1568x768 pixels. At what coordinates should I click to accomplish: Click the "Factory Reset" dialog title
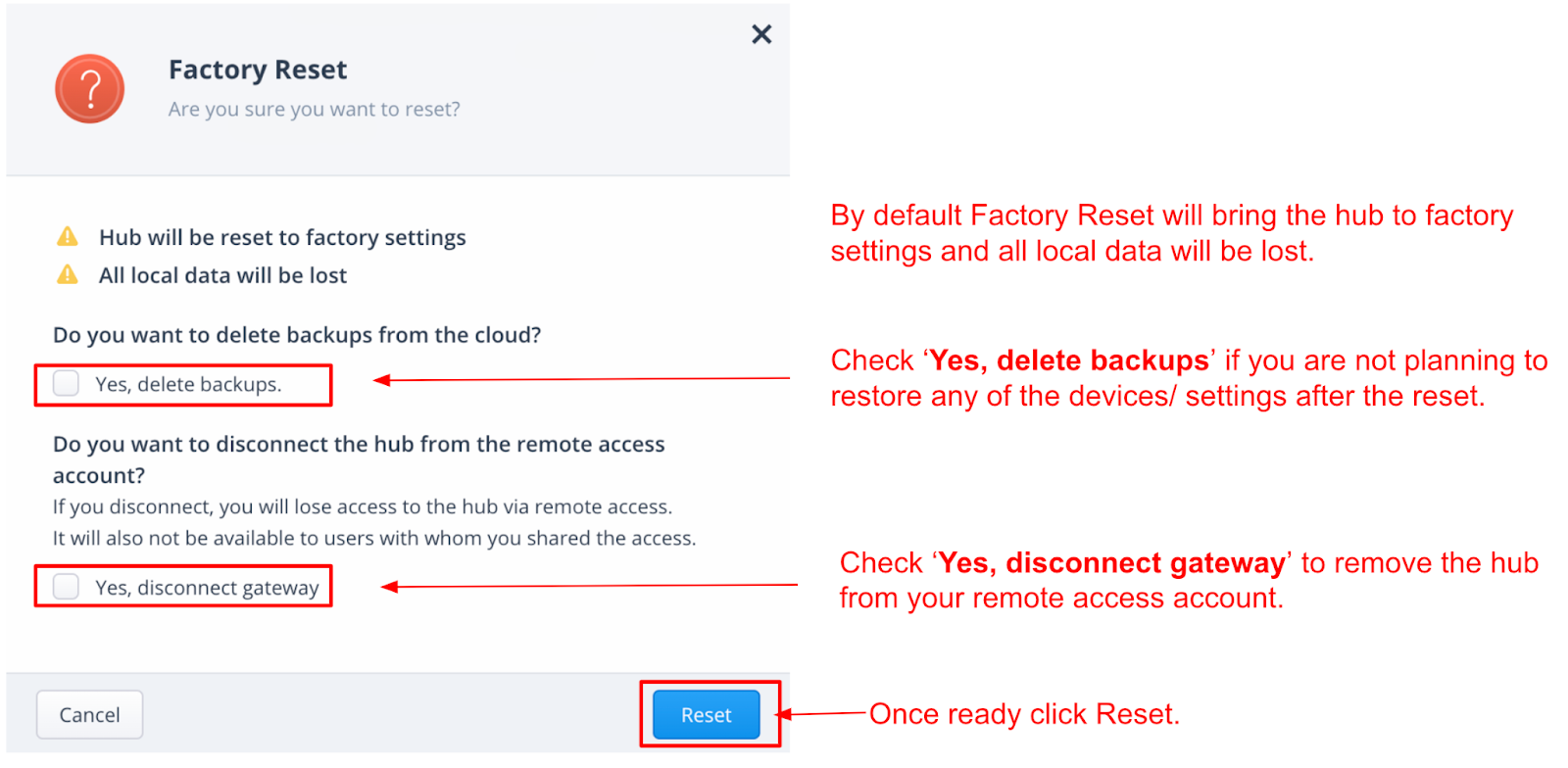pos(258,69)
